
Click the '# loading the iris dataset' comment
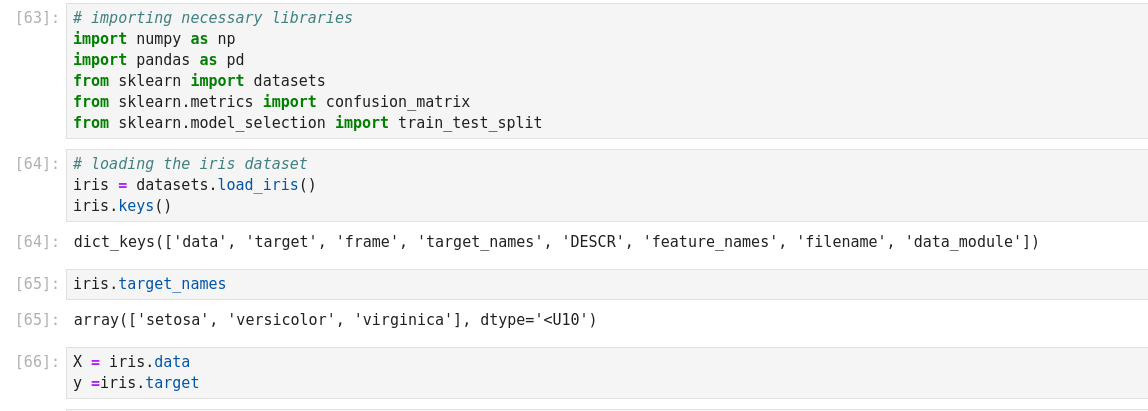(x=190, y=164)
